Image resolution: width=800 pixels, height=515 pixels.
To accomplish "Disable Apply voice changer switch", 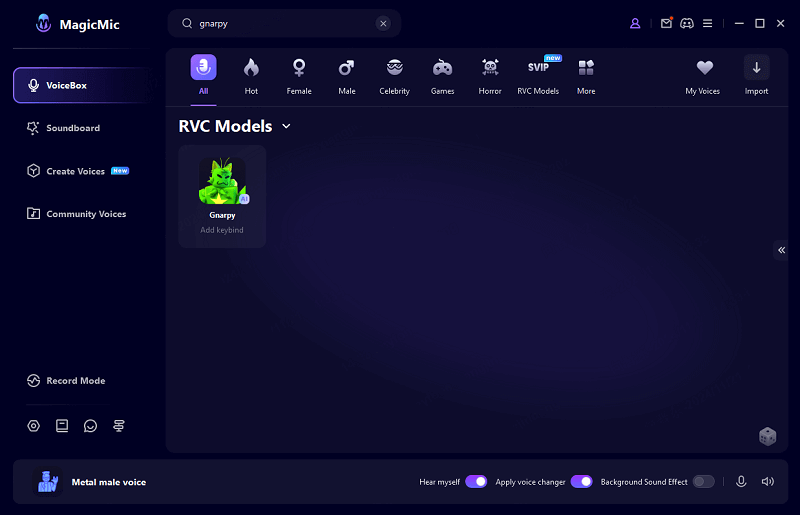I will pyautogui.click(x=581, y=482).
